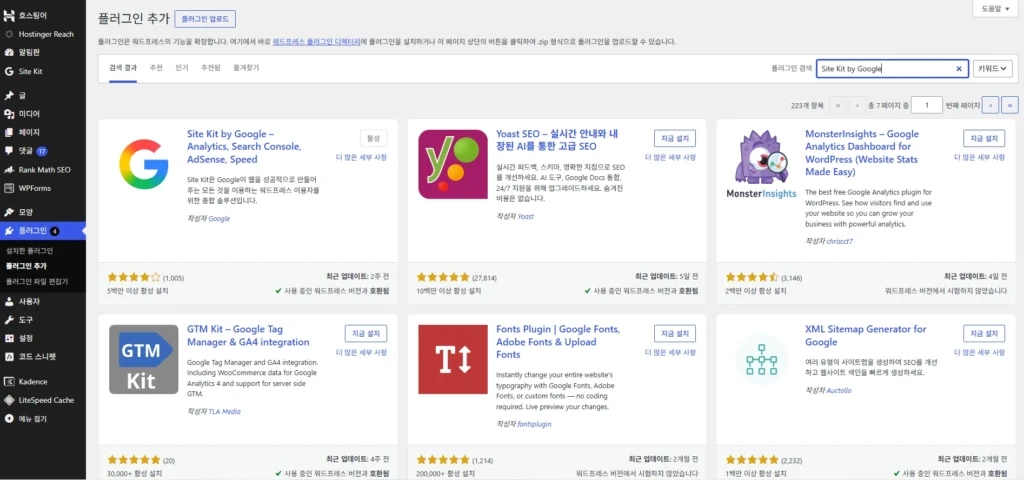Viewport: 1024px width, 480px height.
Task: Open the Installed Plugins submenu item
Action: point(29,251)
